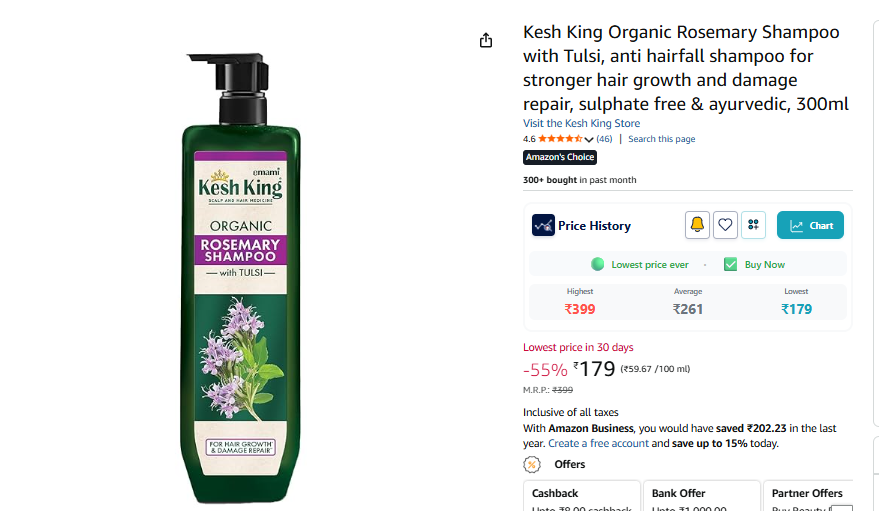Click Create a free account link
Screen dimensions: 879x511
(x=598, y=443)
